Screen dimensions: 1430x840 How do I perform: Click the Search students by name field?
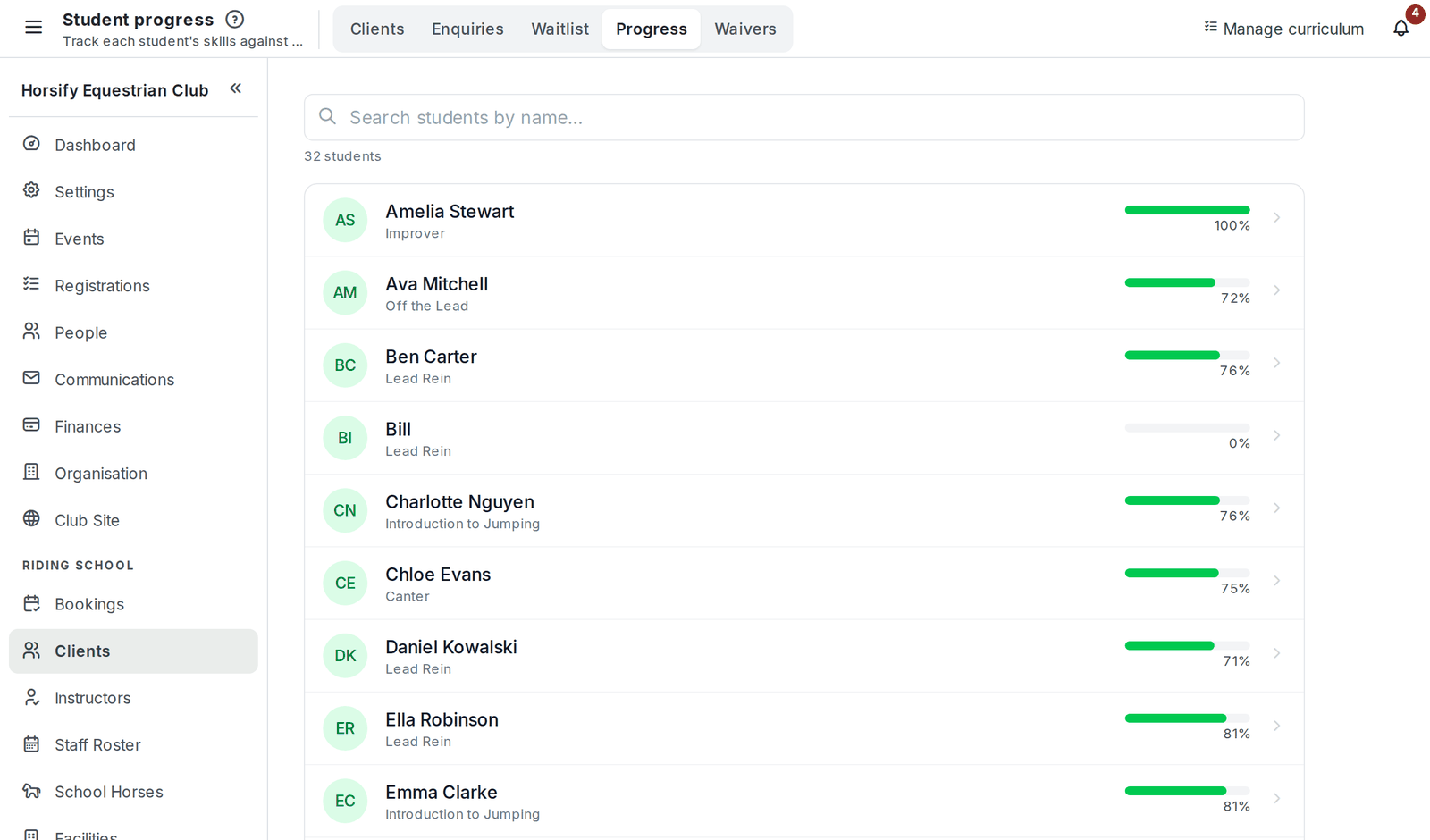click(804, 117)
